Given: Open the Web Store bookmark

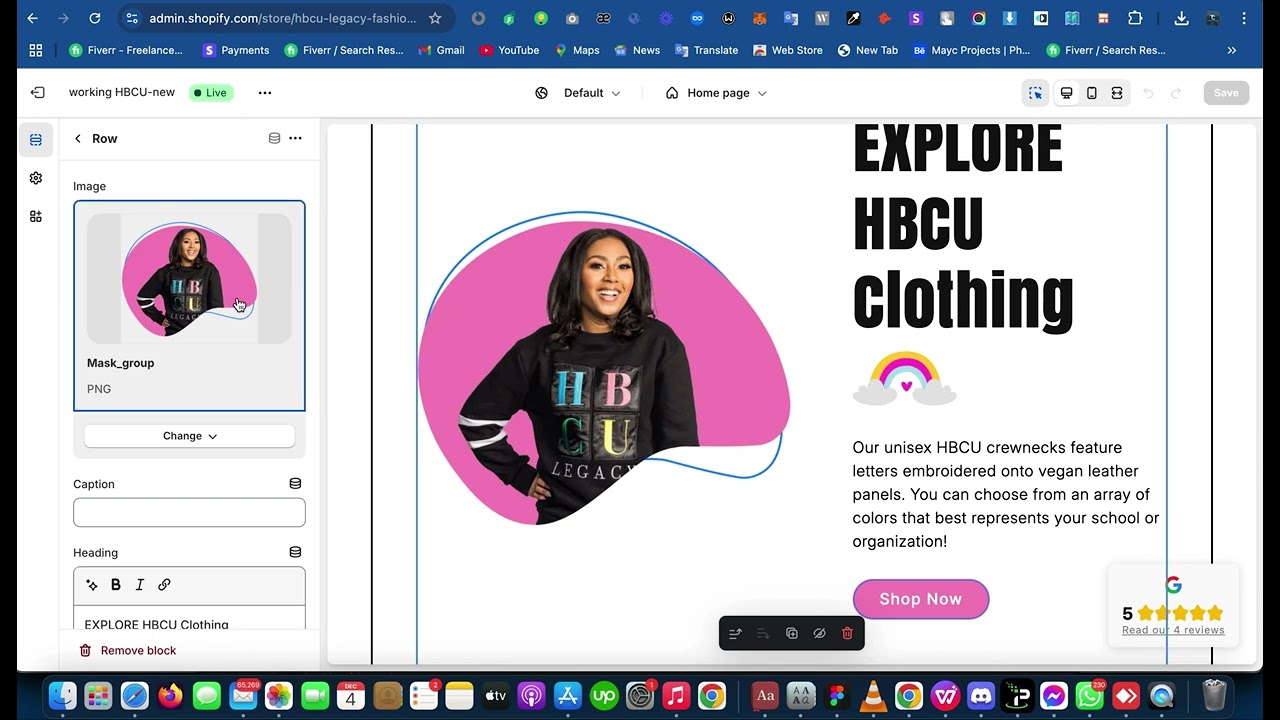Looking at the screenshot, I should tap(788, 50).
